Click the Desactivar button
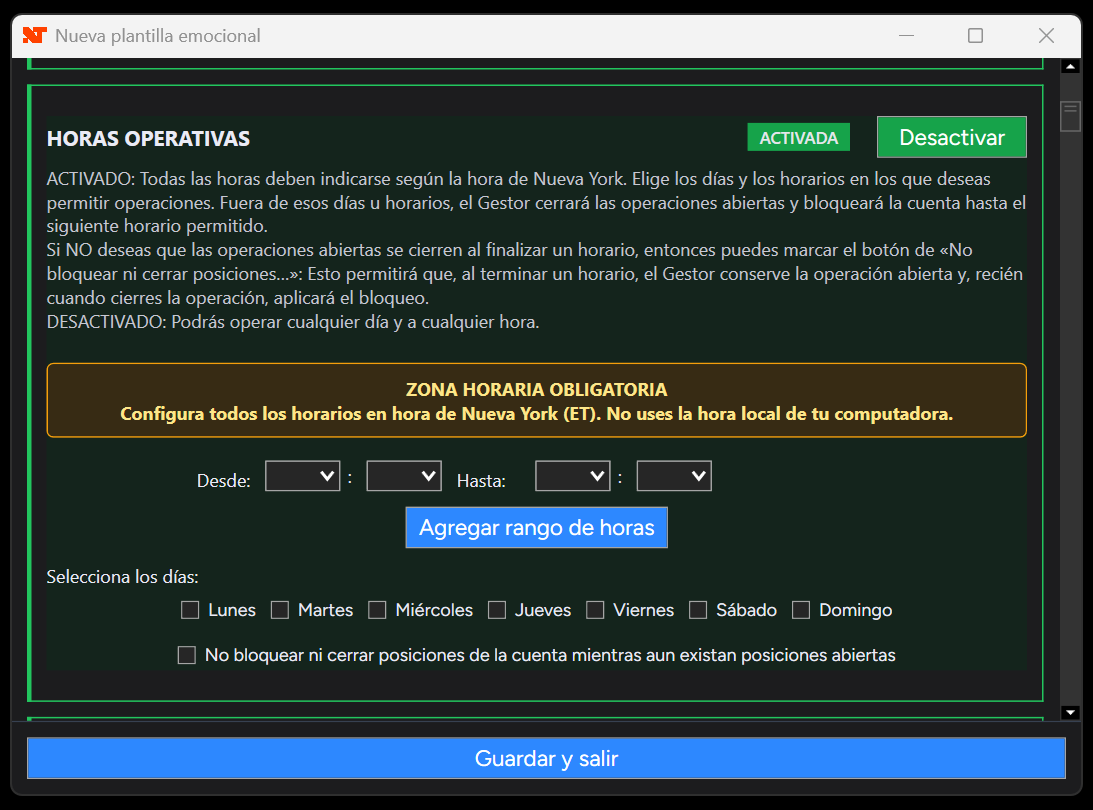This screenshot has width=1093, height=810. point(951,137)
